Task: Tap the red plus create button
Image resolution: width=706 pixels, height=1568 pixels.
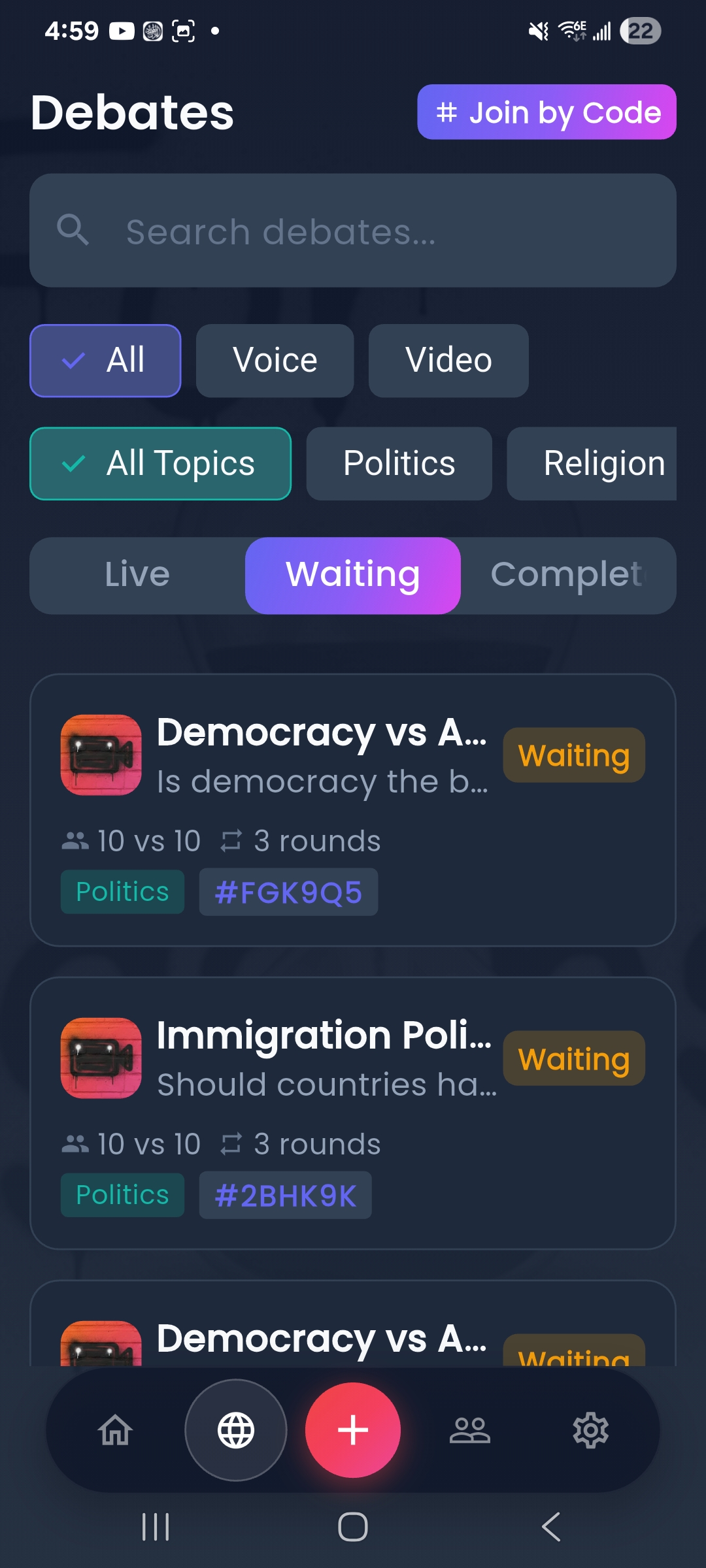Action: [353, 1430]
